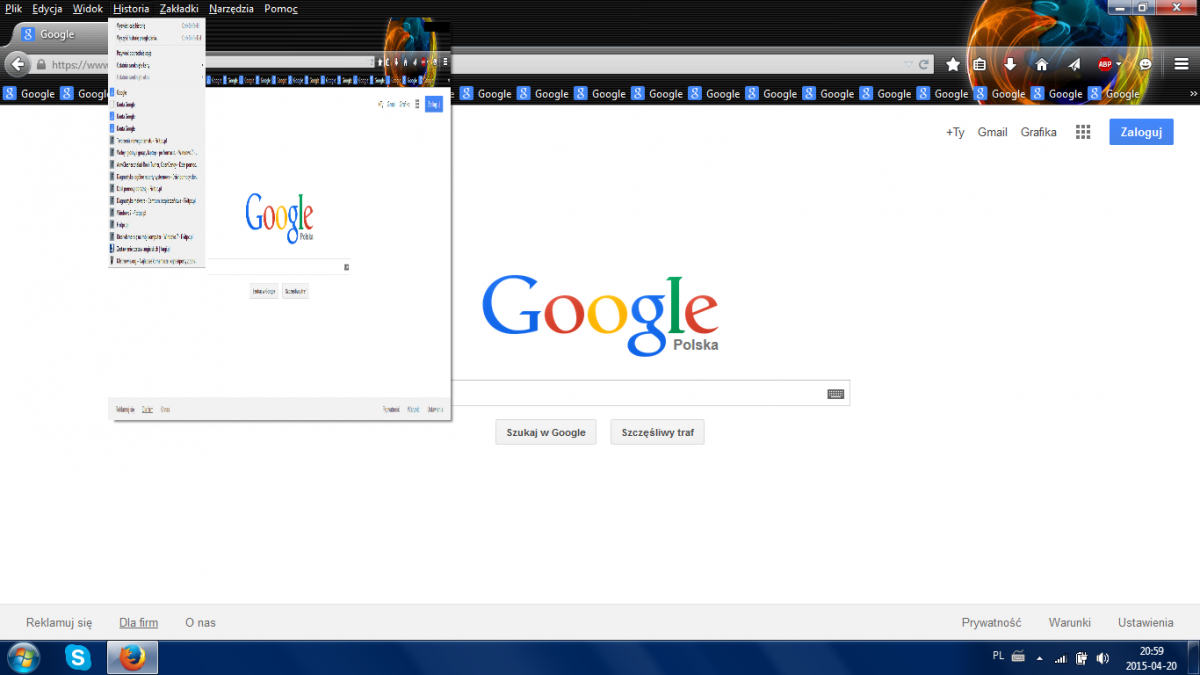Image resolution: width=1200 pixels, height=675 pixels.
Task: Expand the Adblock Plus dropdown arrow
Action: [x=1119, y=64]
